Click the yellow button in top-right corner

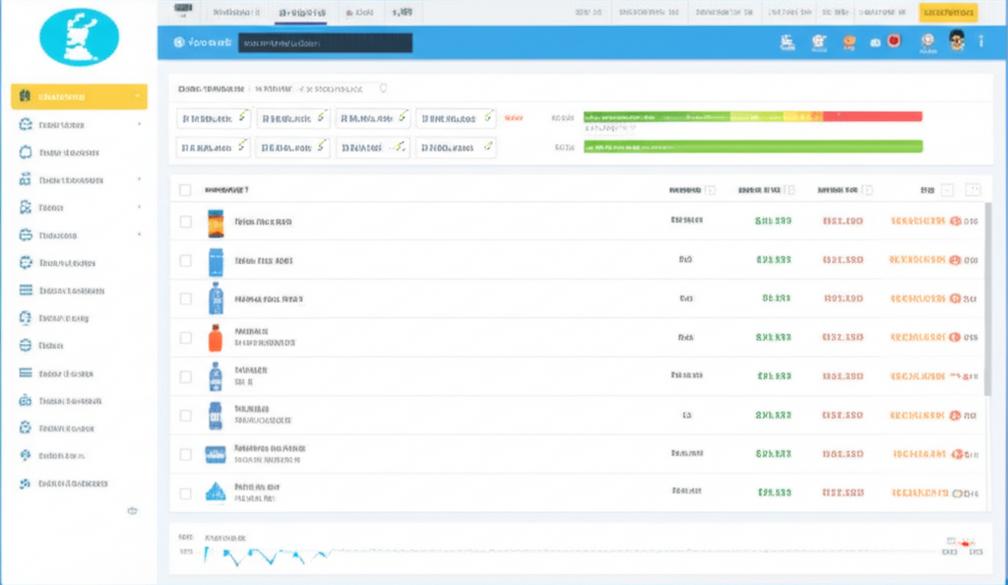click(948, 12)
